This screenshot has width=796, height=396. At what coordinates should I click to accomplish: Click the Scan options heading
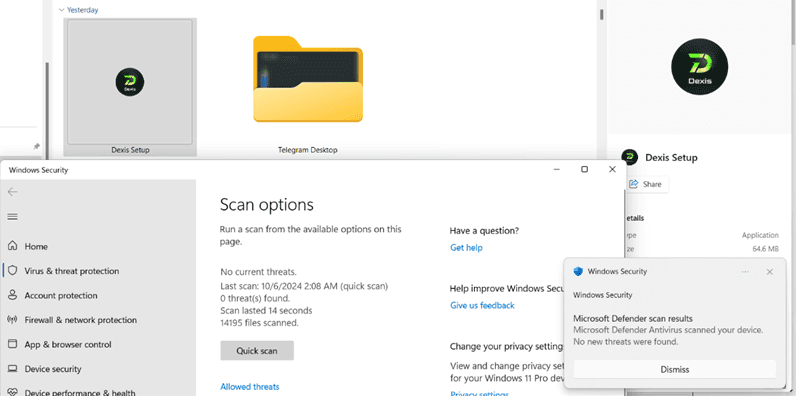pos(267,205)
